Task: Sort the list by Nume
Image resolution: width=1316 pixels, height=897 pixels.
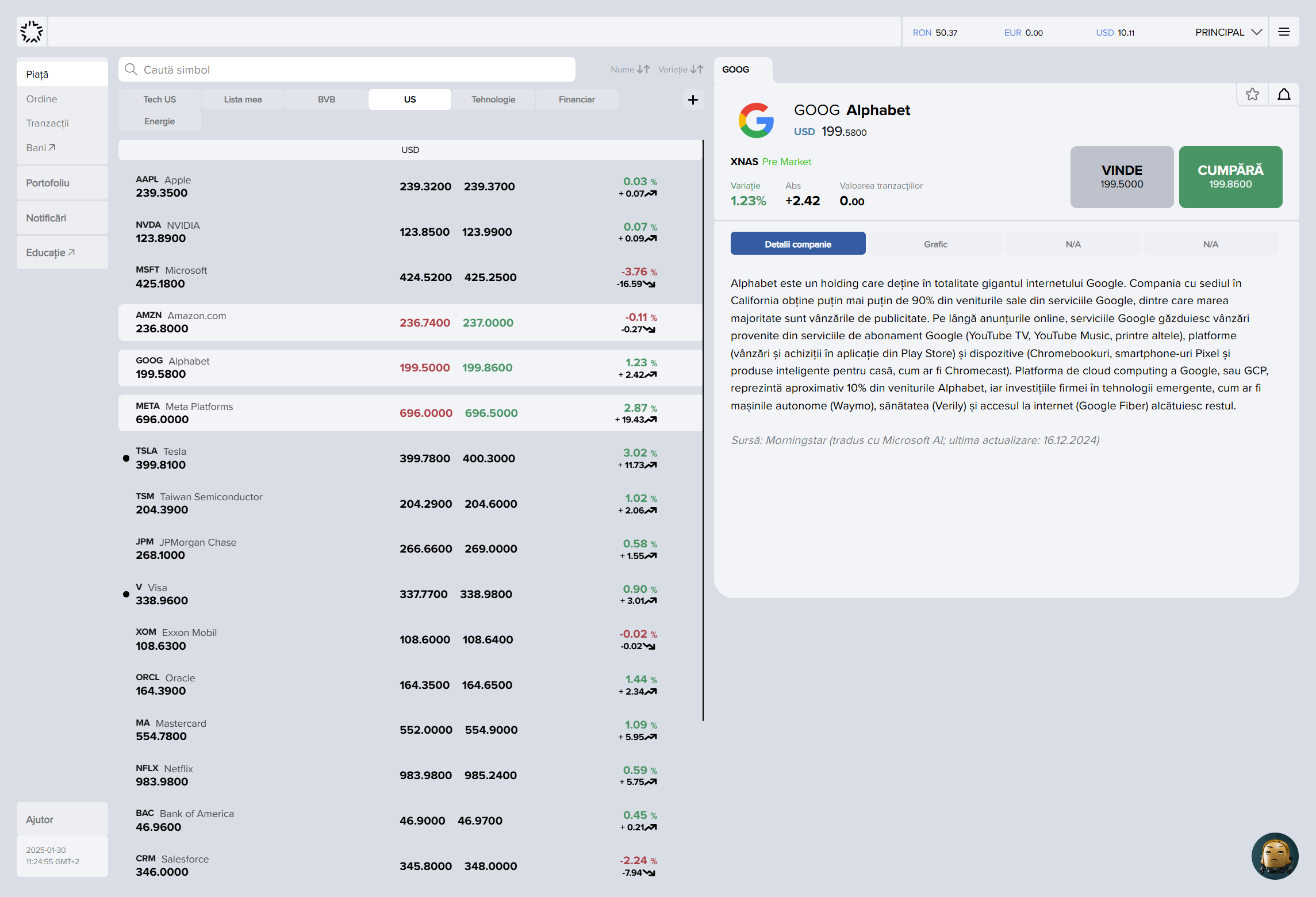Action: 630,69
